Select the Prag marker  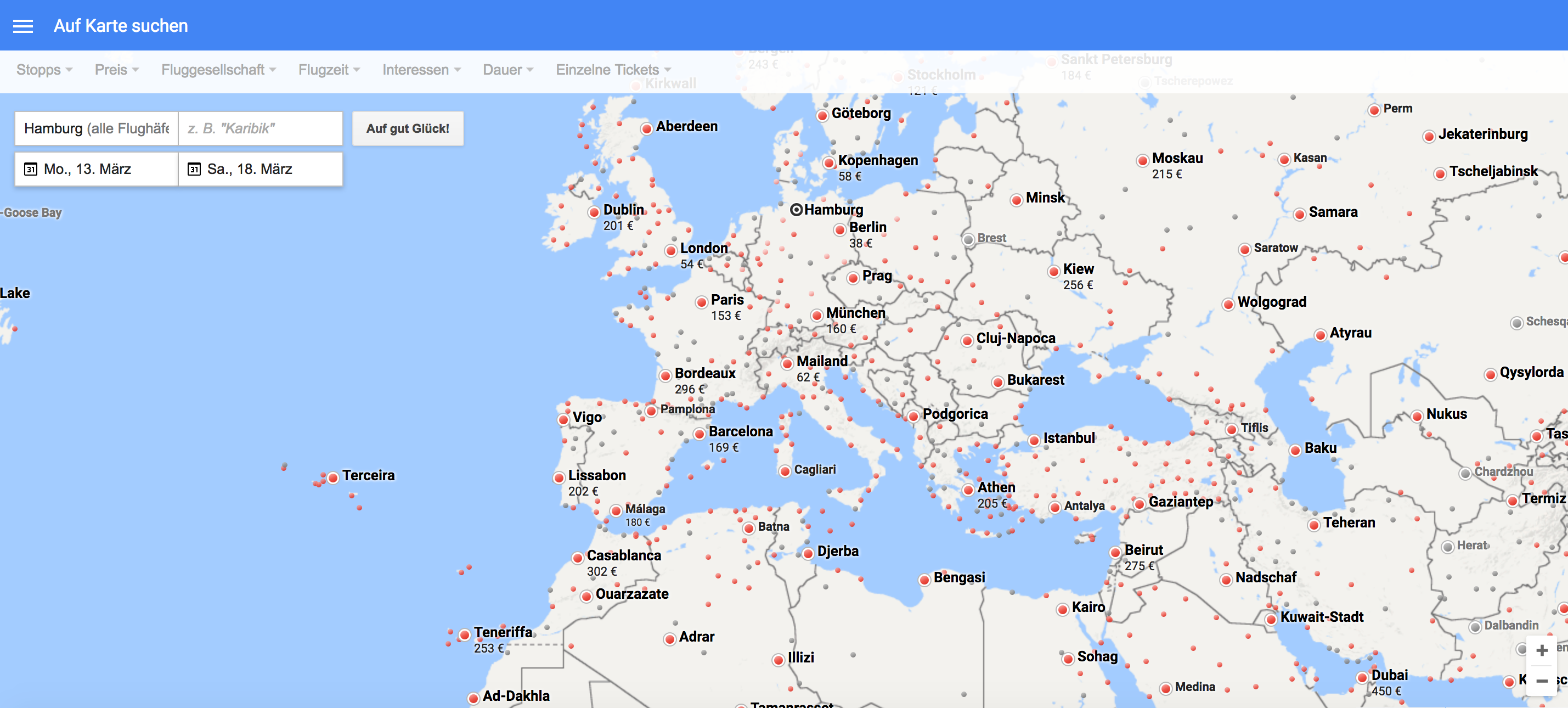pos(853,278)
